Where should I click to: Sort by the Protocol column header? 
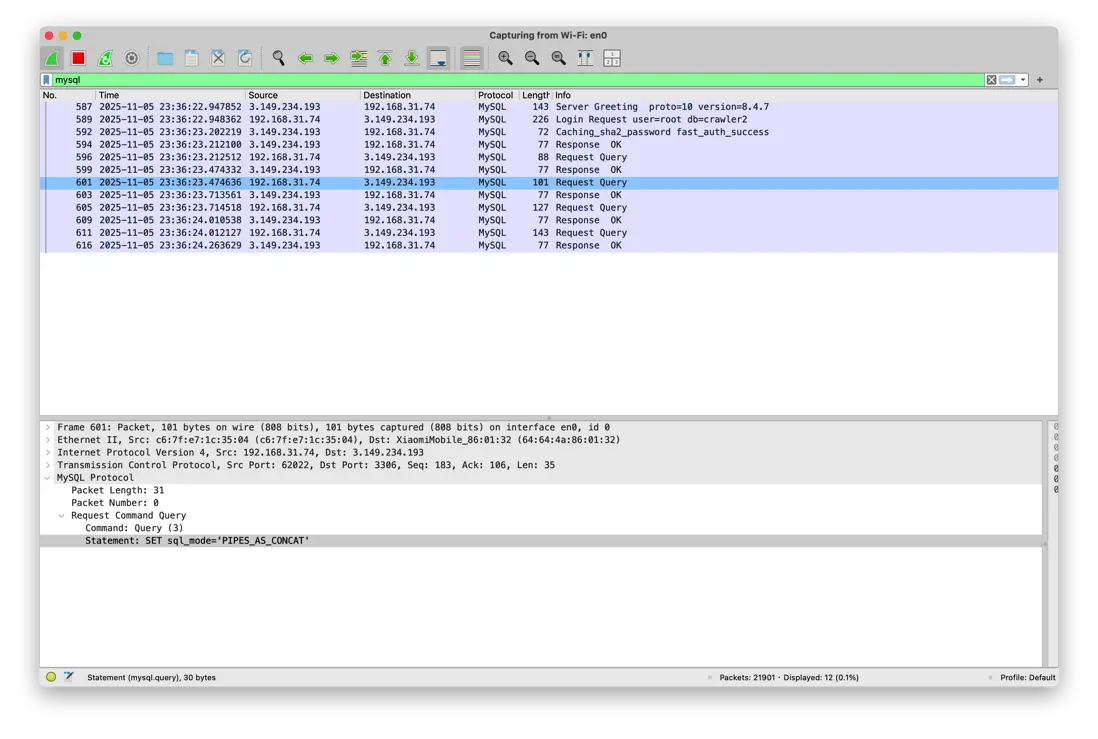pyautogui.click(x=496, y=95)
